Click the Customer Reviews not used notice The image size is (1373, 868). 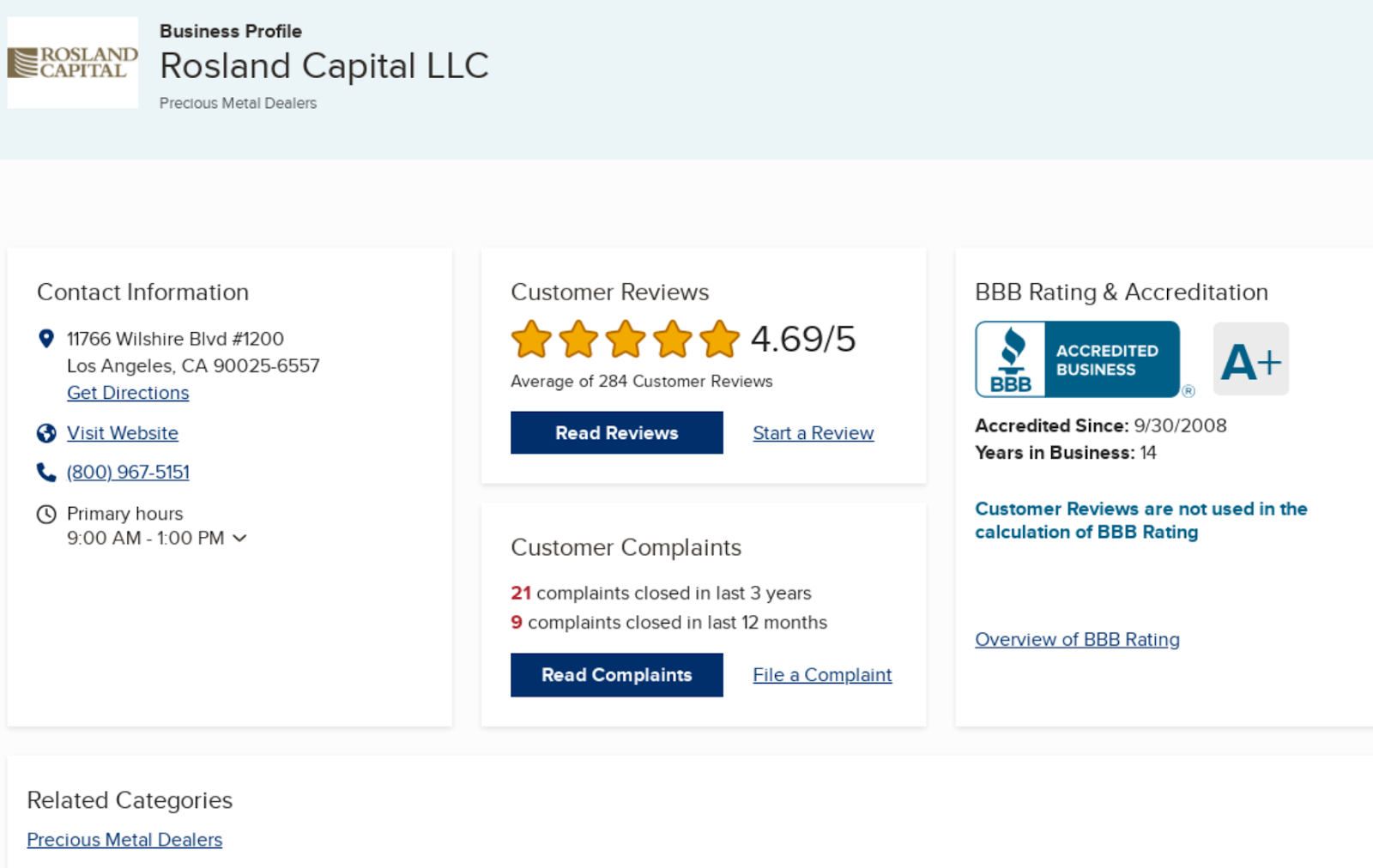[x=1140, y=520]
